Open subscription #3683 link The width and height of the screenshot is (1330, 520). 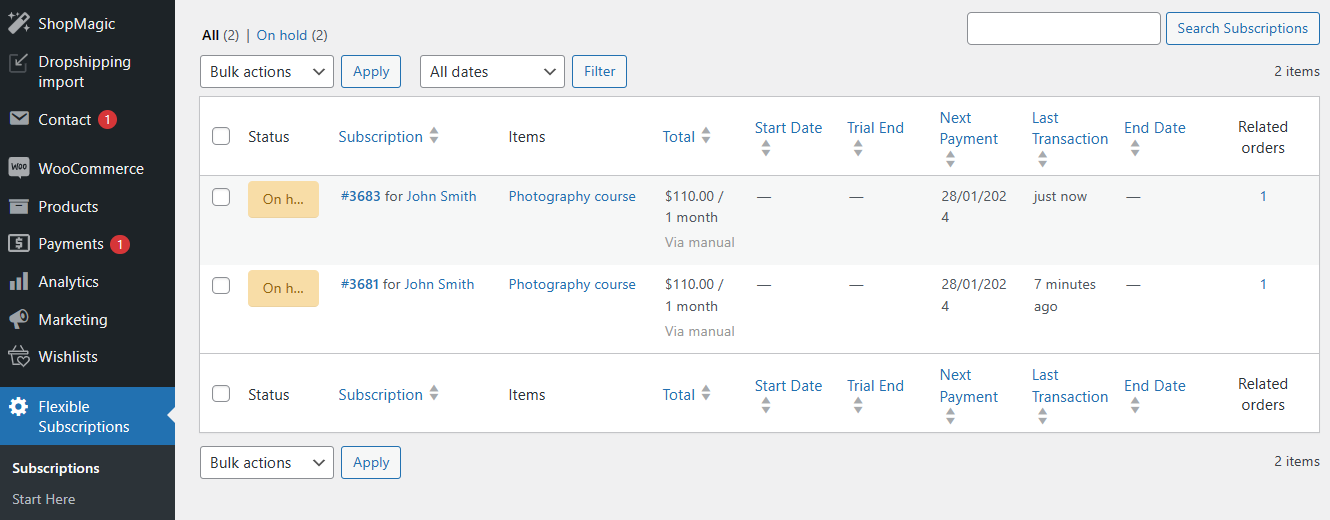360,196
